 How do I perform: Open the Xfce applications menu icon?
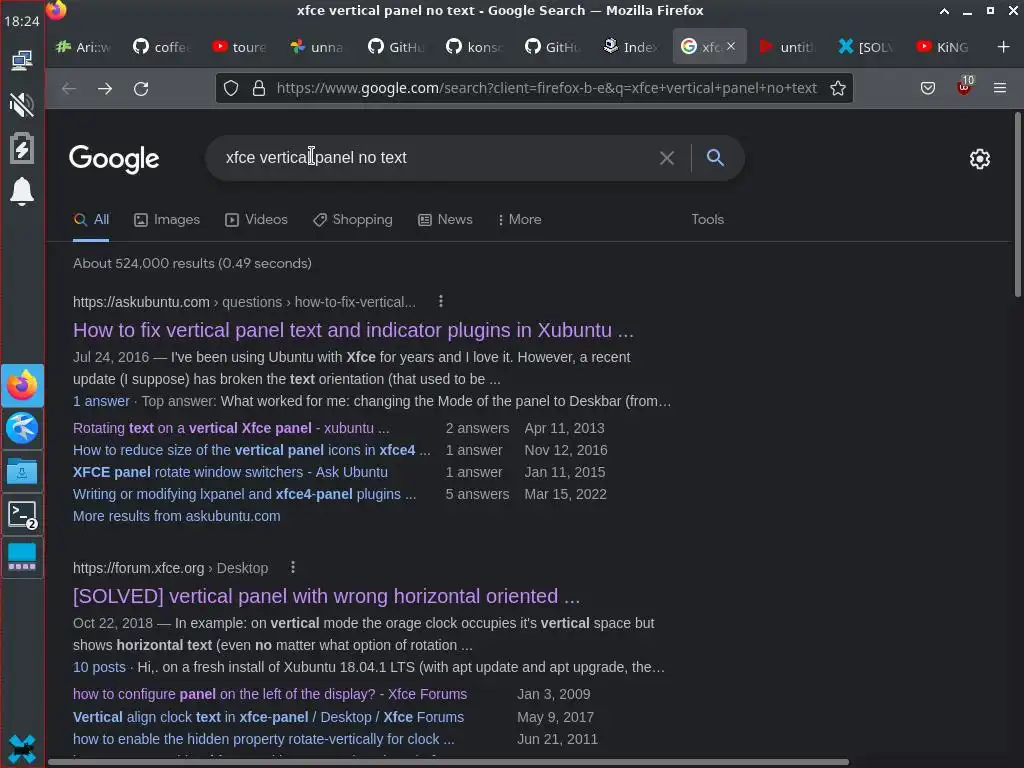click(x=22, y=748)
